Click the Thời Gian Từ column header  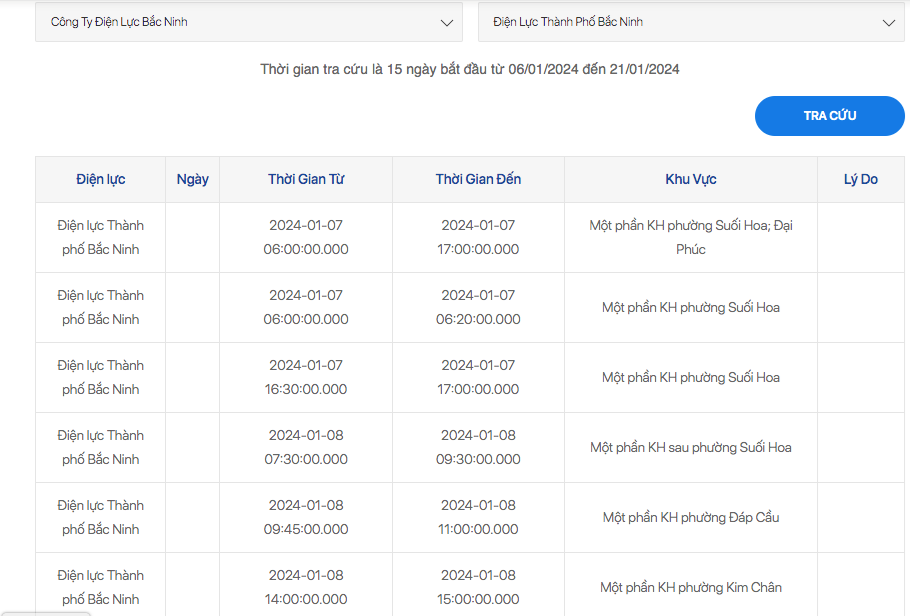click(x=306, y=179)
